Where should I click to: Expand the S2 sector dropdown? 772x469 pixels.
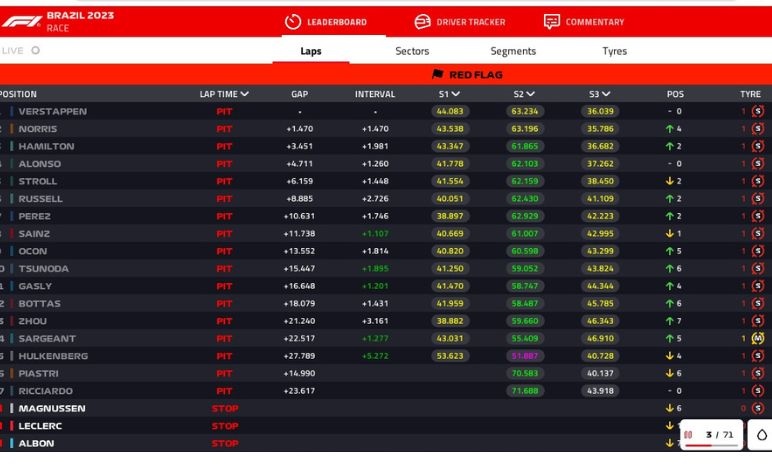coord(532,94)
